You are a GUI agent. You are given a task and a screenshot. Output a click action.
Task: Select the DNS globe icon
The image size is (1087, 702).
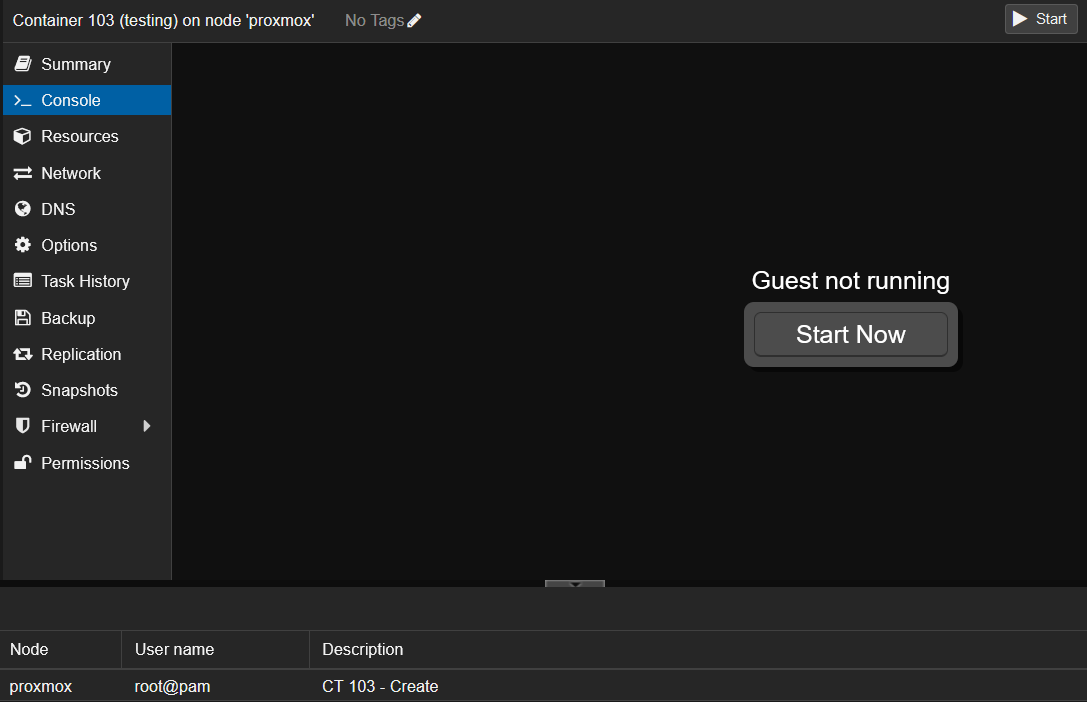coord(22,208)
